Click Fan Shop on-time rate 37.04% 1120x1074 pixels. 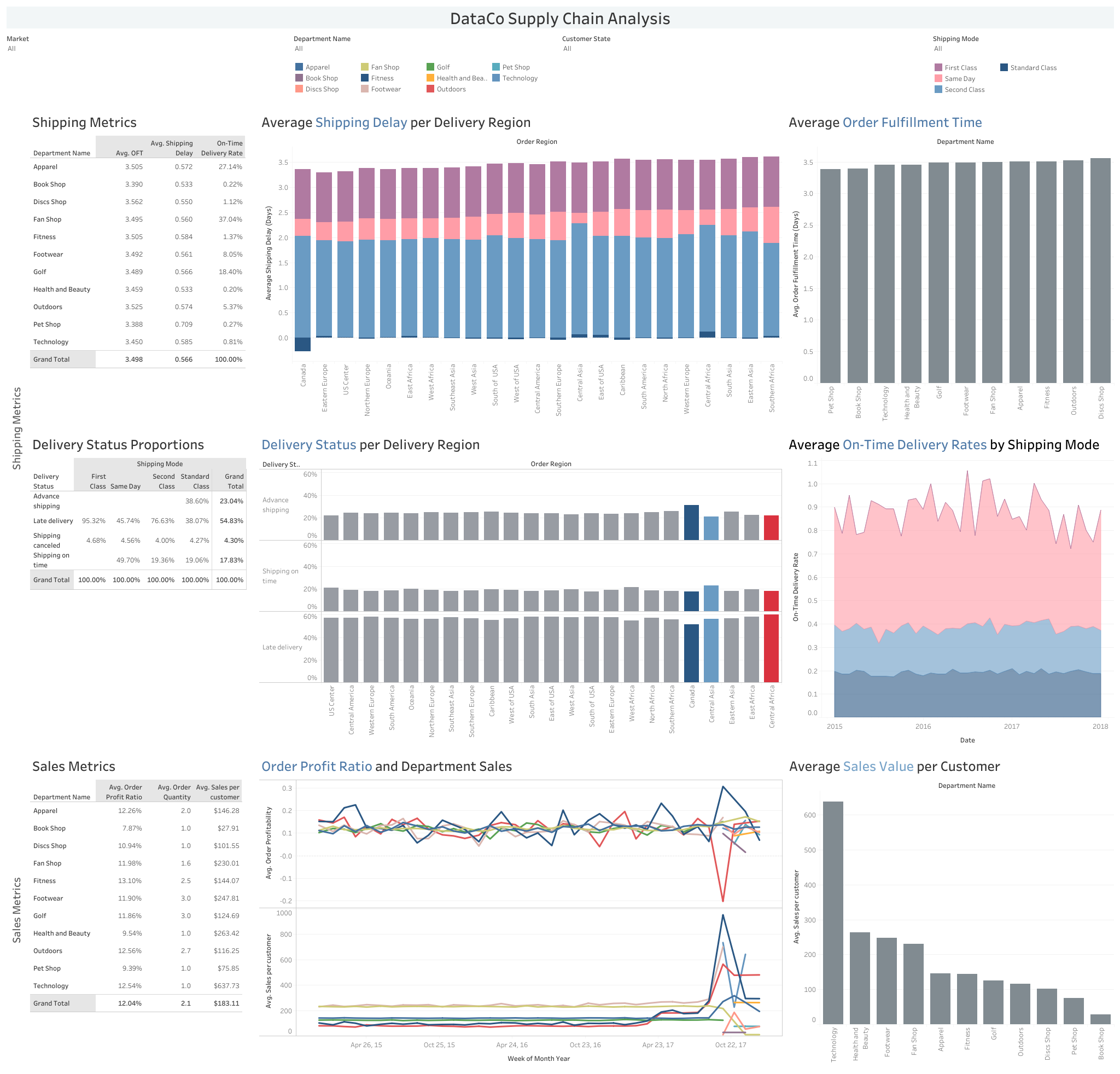pos(230,219)
